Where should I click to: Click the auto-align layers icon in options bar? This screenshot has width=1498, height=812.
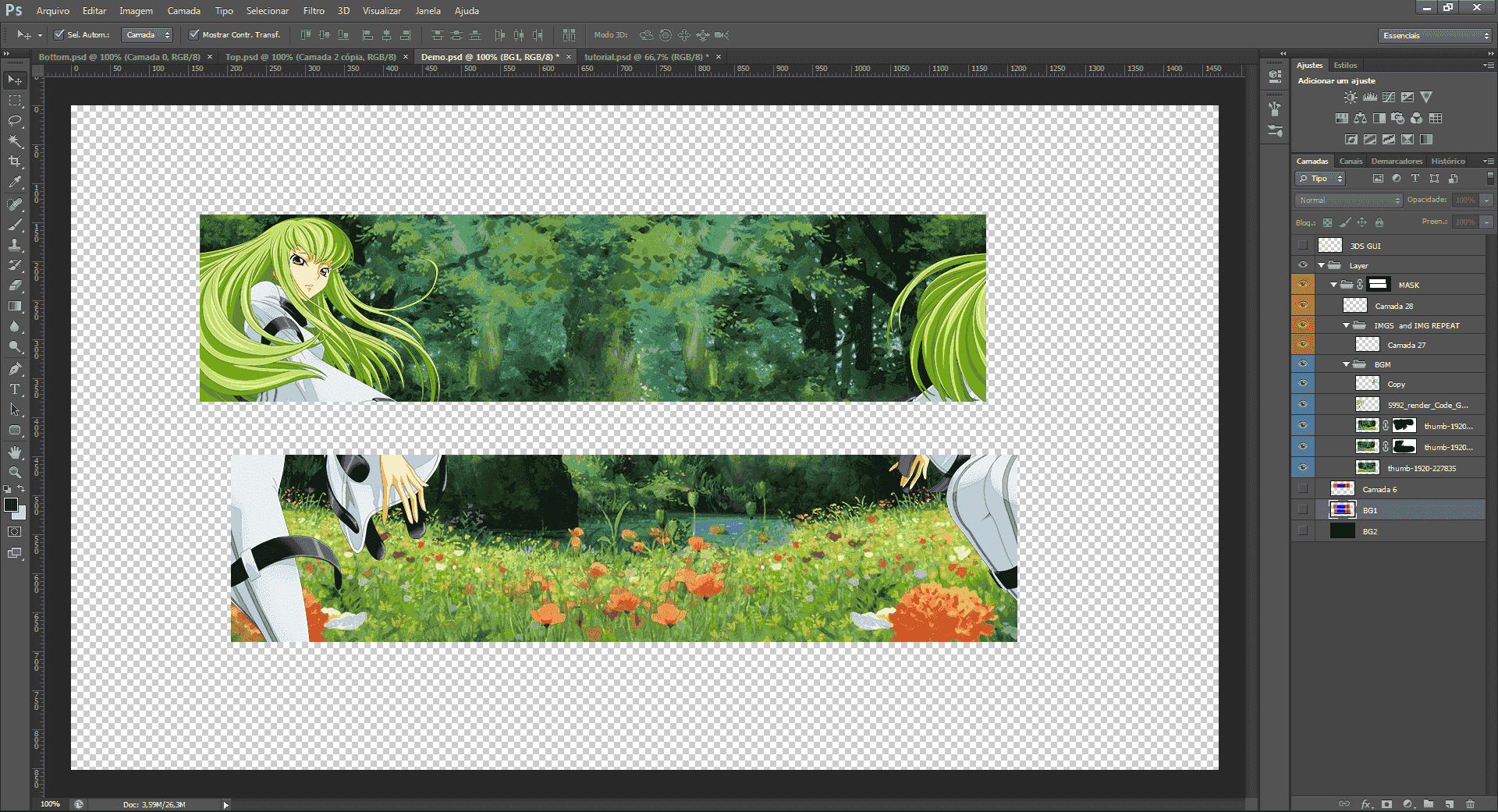tap(569, 35)
